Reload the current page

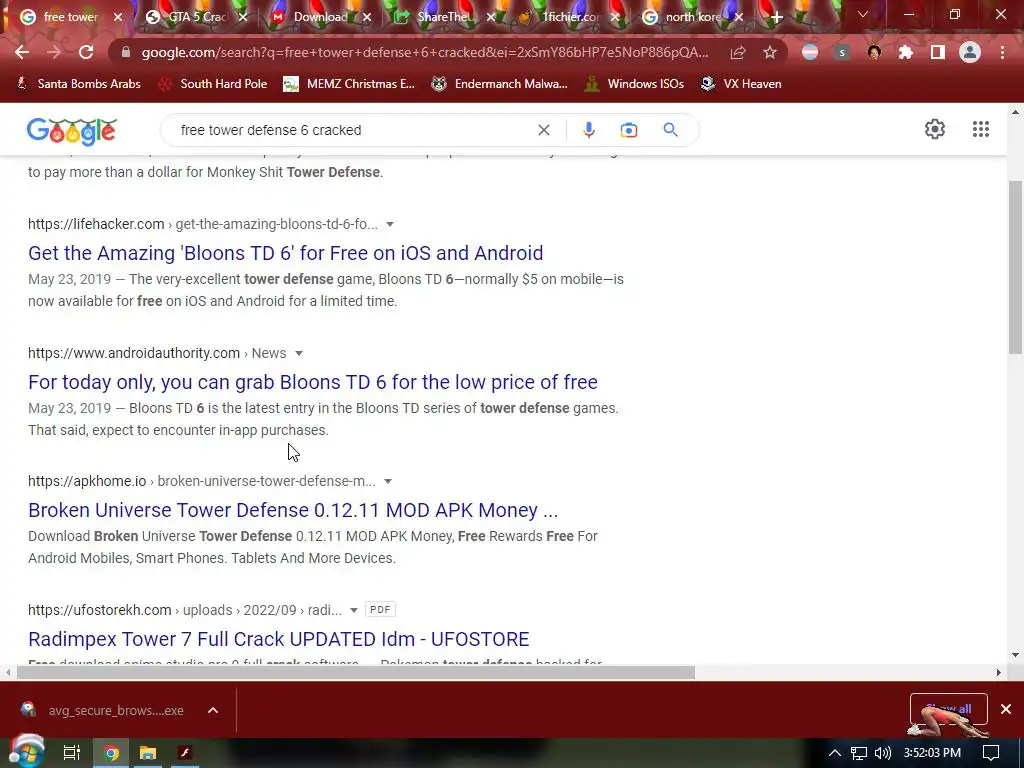pyautogui.click(x=86, y=52)
